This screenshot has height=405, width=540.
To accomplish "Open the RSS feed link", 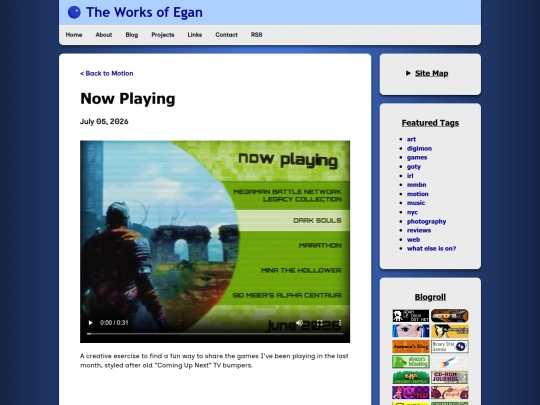I will tap(257, 35).
